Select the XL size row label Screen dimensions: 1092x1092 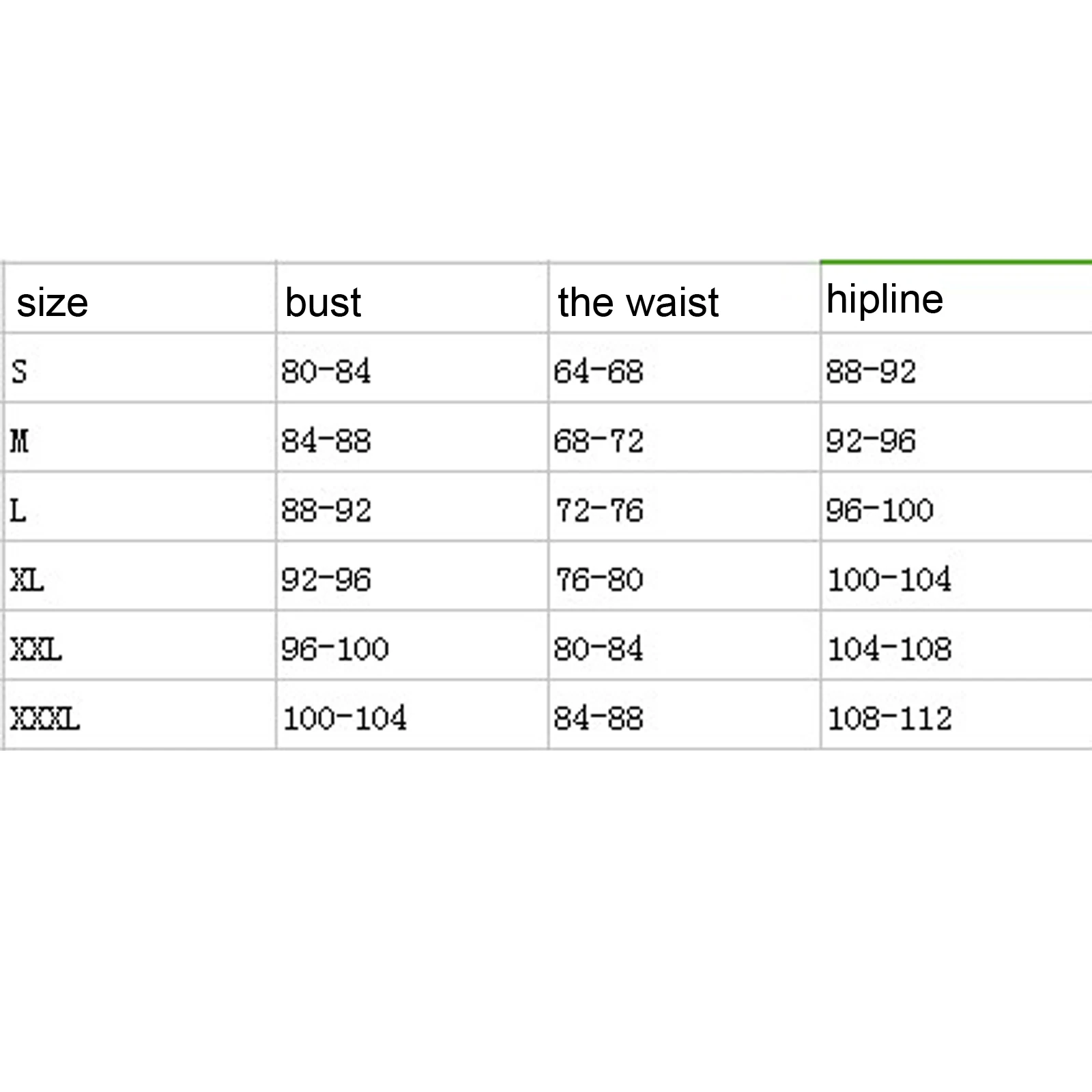(x=27, y=580)
